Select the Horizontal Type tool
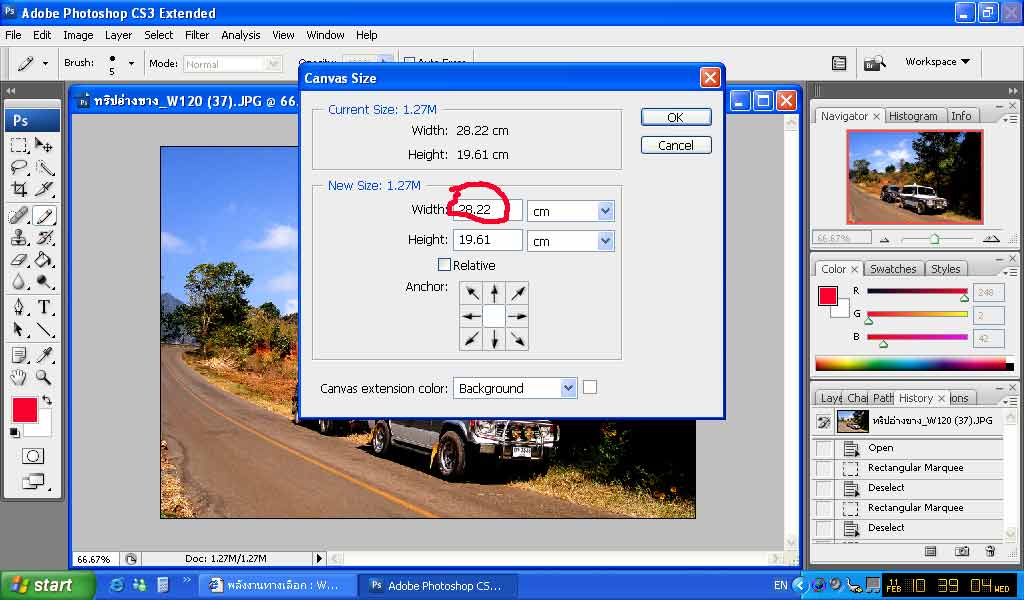The height and width of the screenshot is (600, 1024). tap(44, 307)
